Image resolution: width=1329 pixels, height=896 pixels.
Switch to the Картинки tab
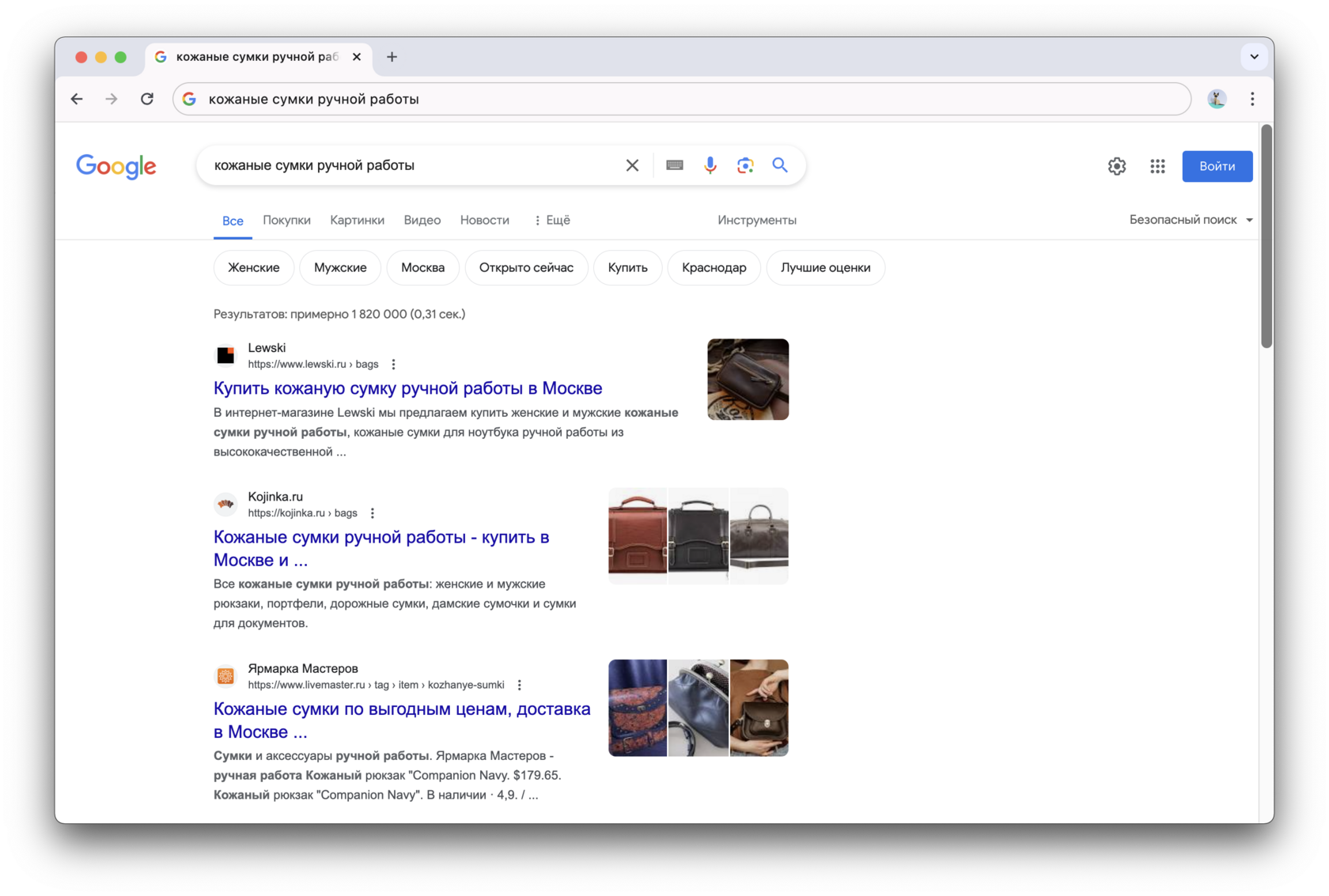click(x=357, y=220)
